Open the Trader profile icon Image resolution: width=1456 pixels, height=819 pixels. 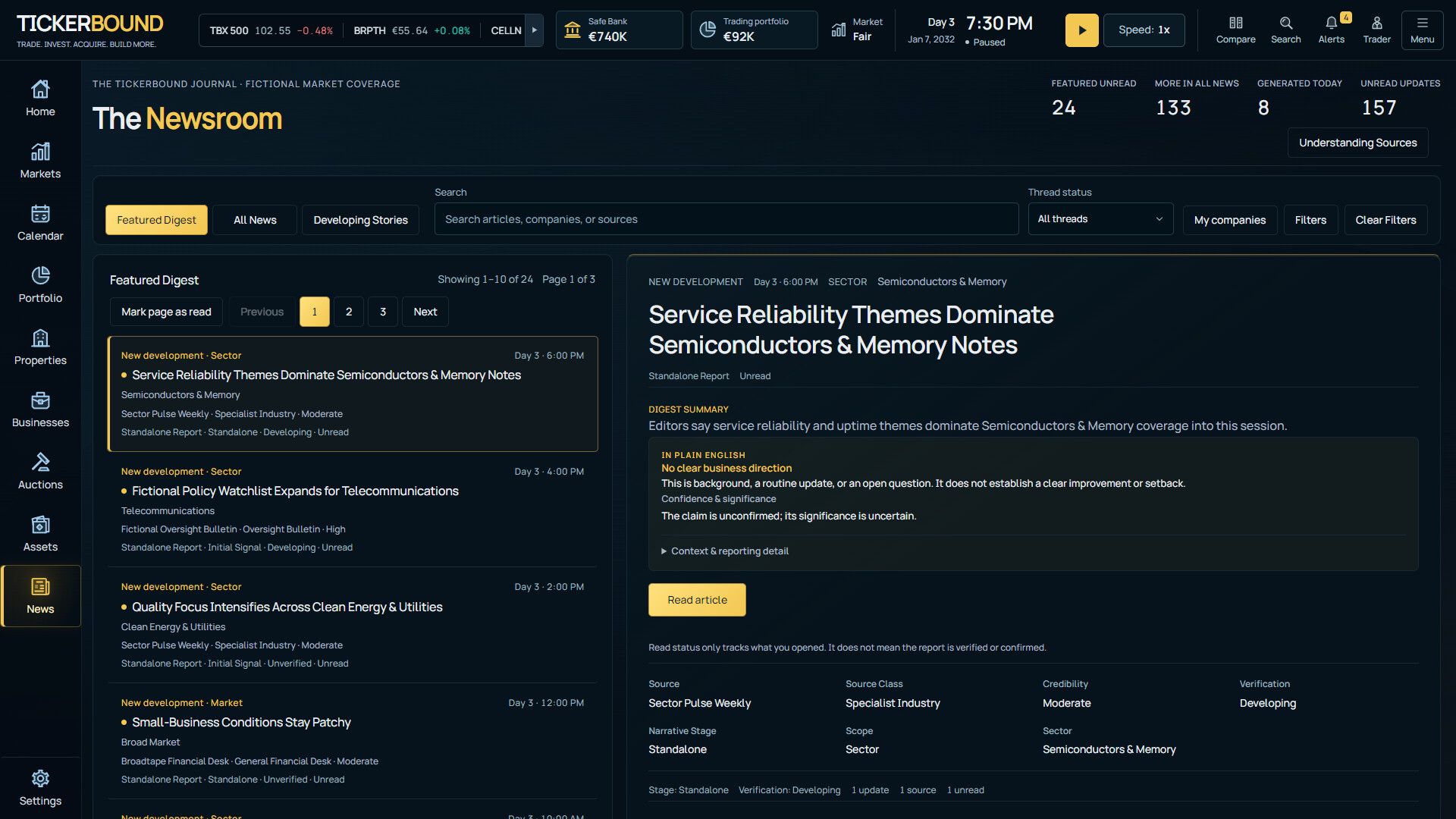click(1376, 30)
